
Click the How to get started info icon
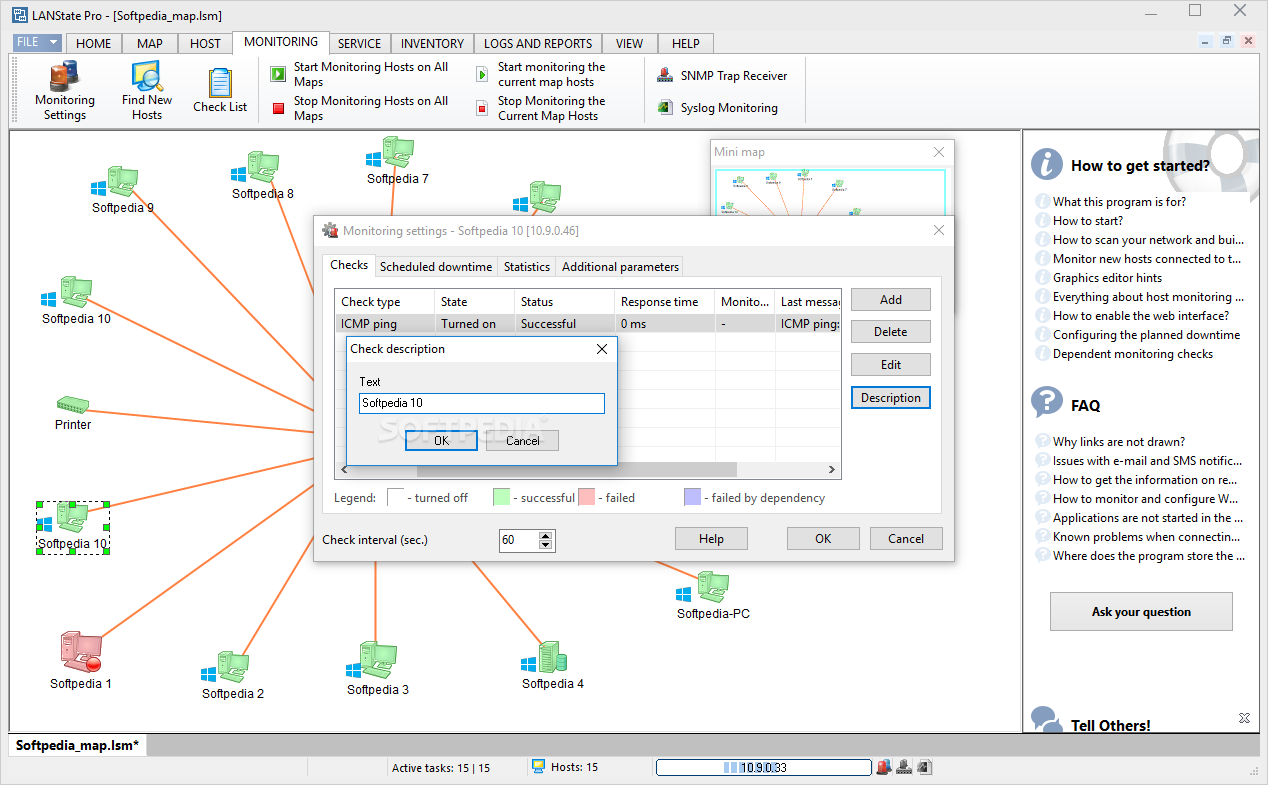(x=1047, y=165)
